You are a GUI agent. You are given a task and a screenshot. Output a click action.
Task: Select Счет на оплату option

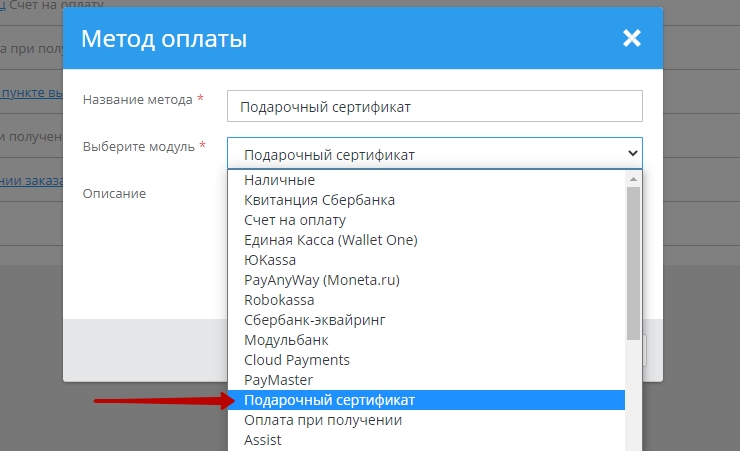[x=294, y=220]
